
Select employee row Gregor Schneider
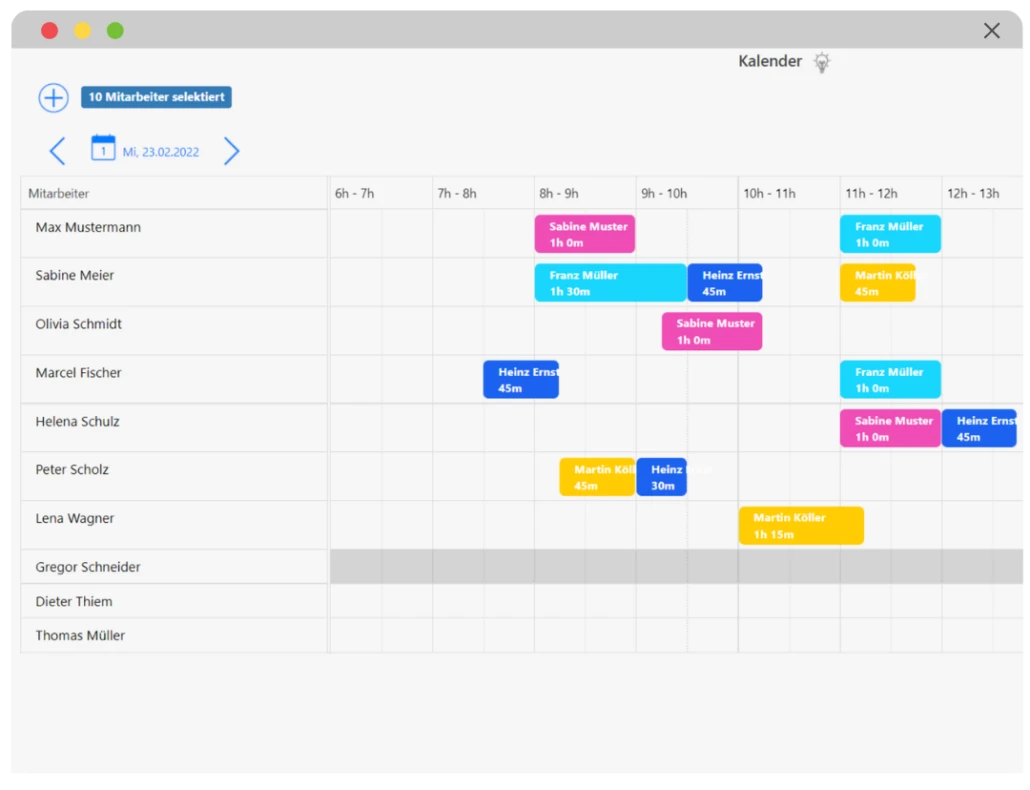pyautogui.click(x=174, y=567)
